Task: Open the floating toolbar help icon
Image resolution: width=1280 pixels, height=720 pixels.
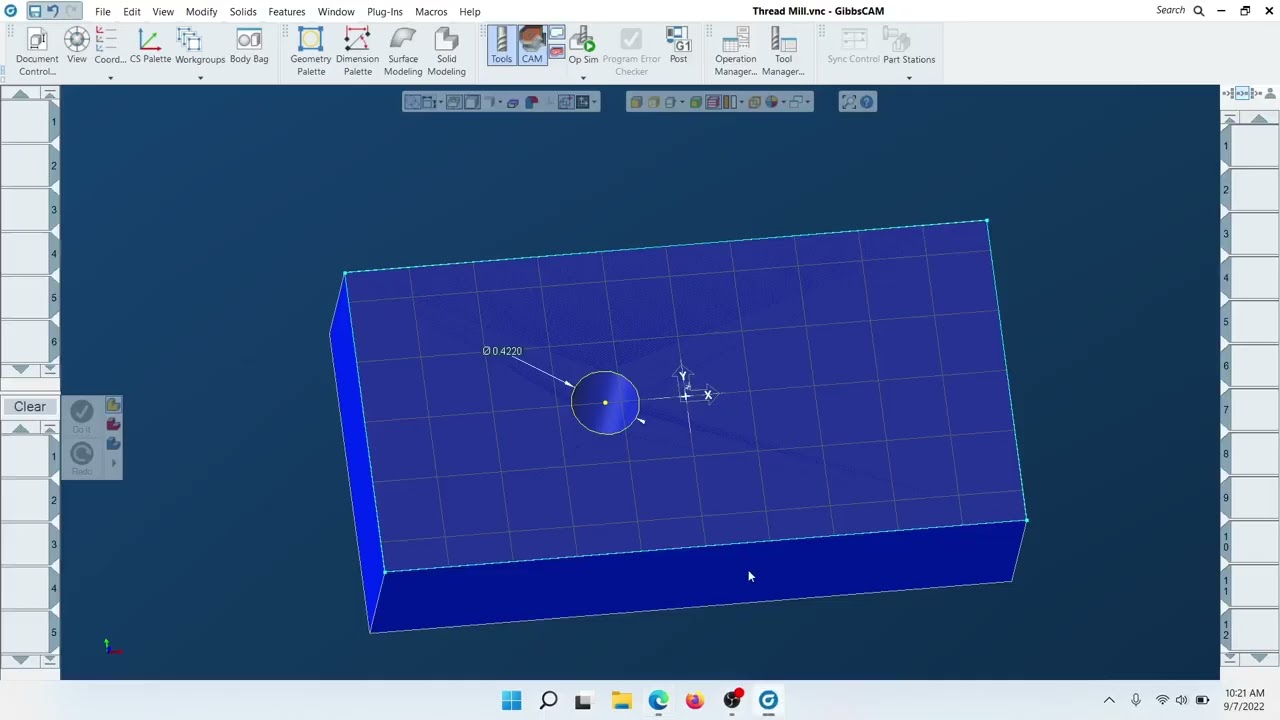Action: 867,102
